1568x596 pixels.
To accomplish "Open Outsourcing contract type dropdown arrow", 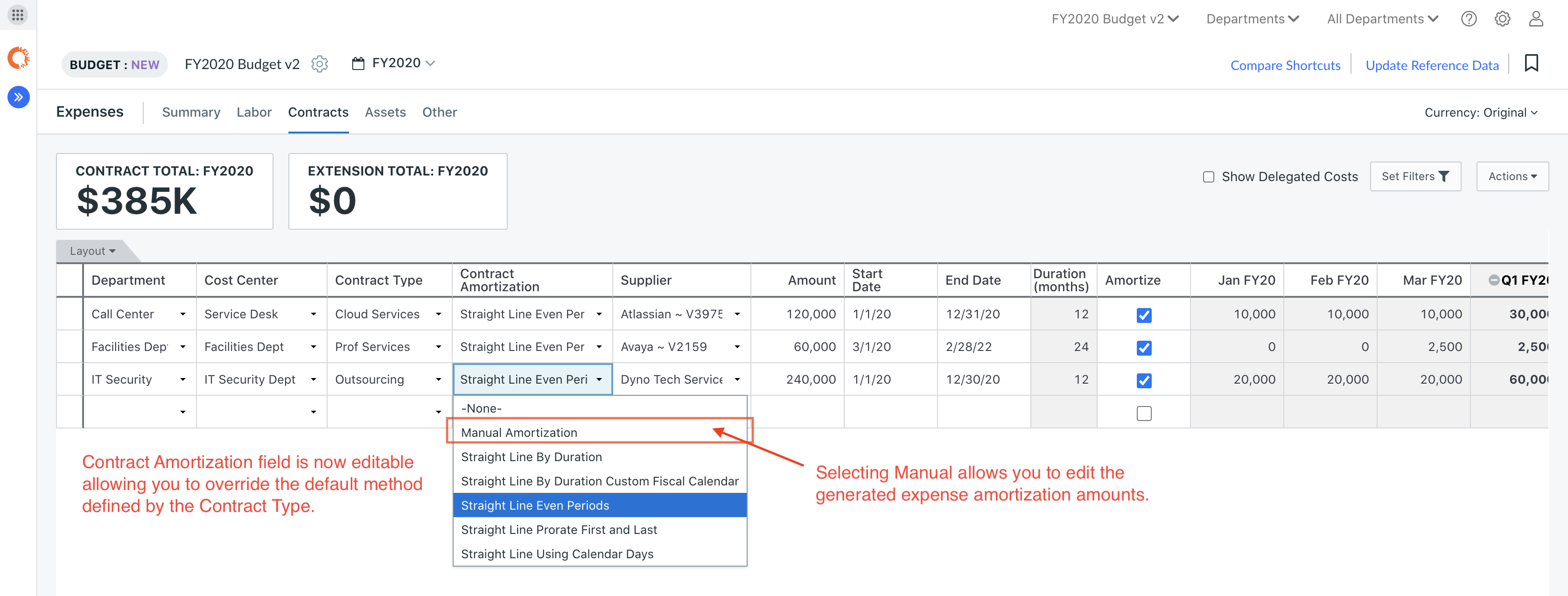I will pos(438,379).
